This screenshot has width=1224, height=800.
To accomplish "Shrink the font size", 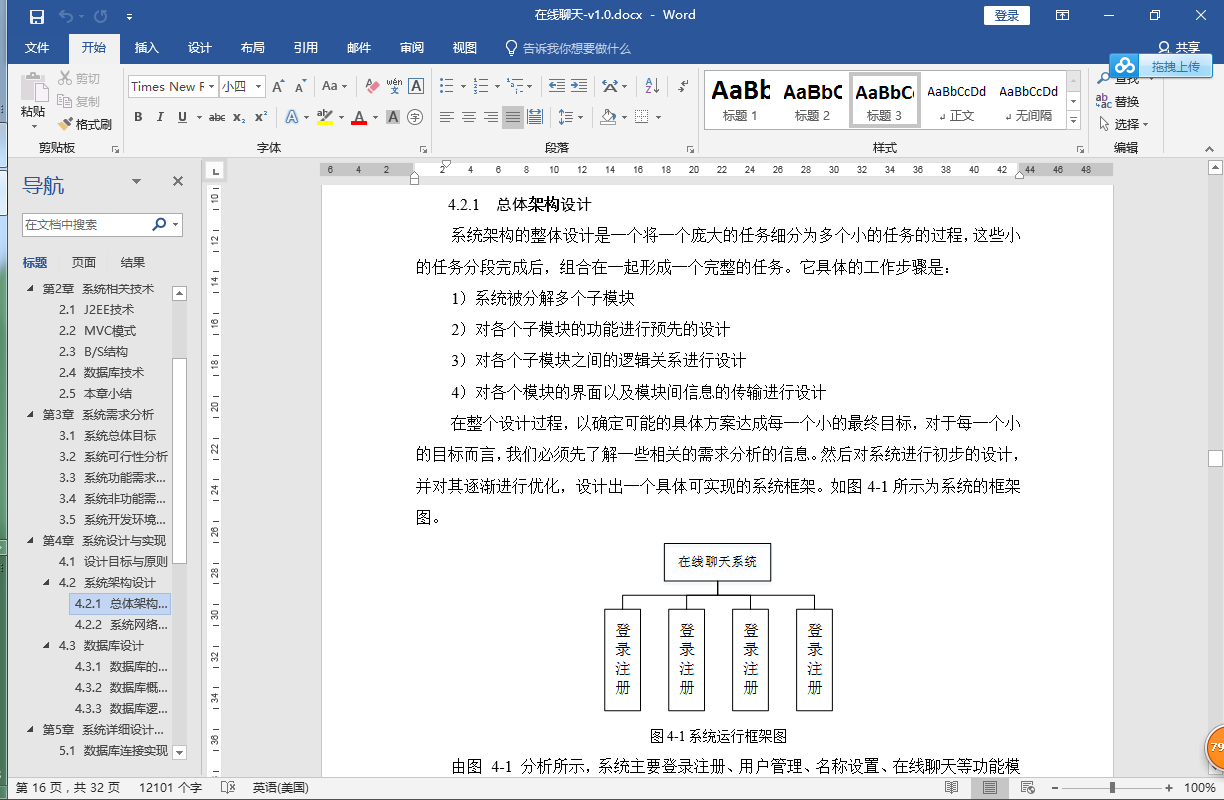I will [x=301, y=87].
